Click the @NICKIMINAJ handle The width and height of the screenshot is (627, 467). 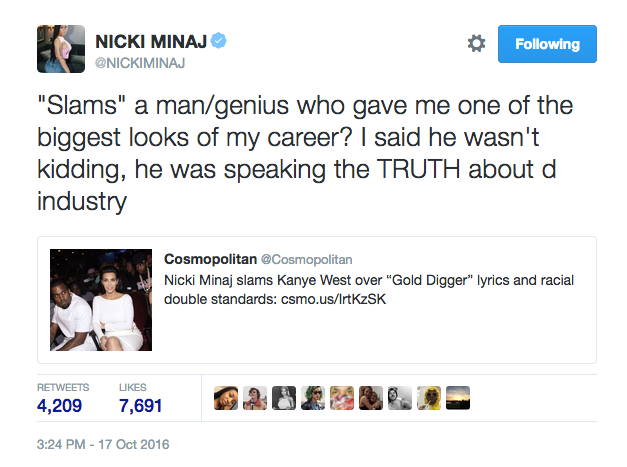pos(140,63)
